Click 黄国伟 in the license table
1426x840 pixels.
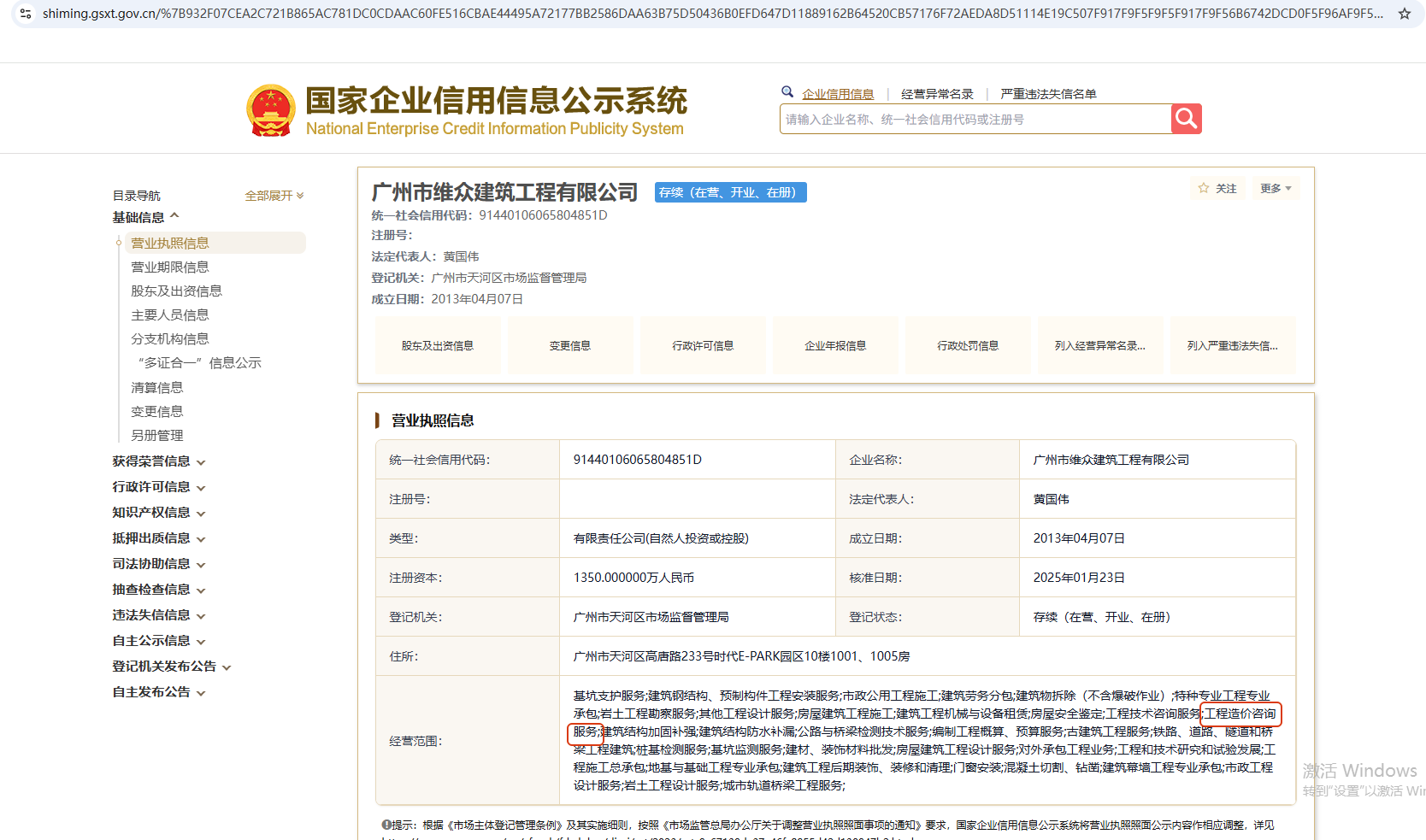tap(1051, 499)
